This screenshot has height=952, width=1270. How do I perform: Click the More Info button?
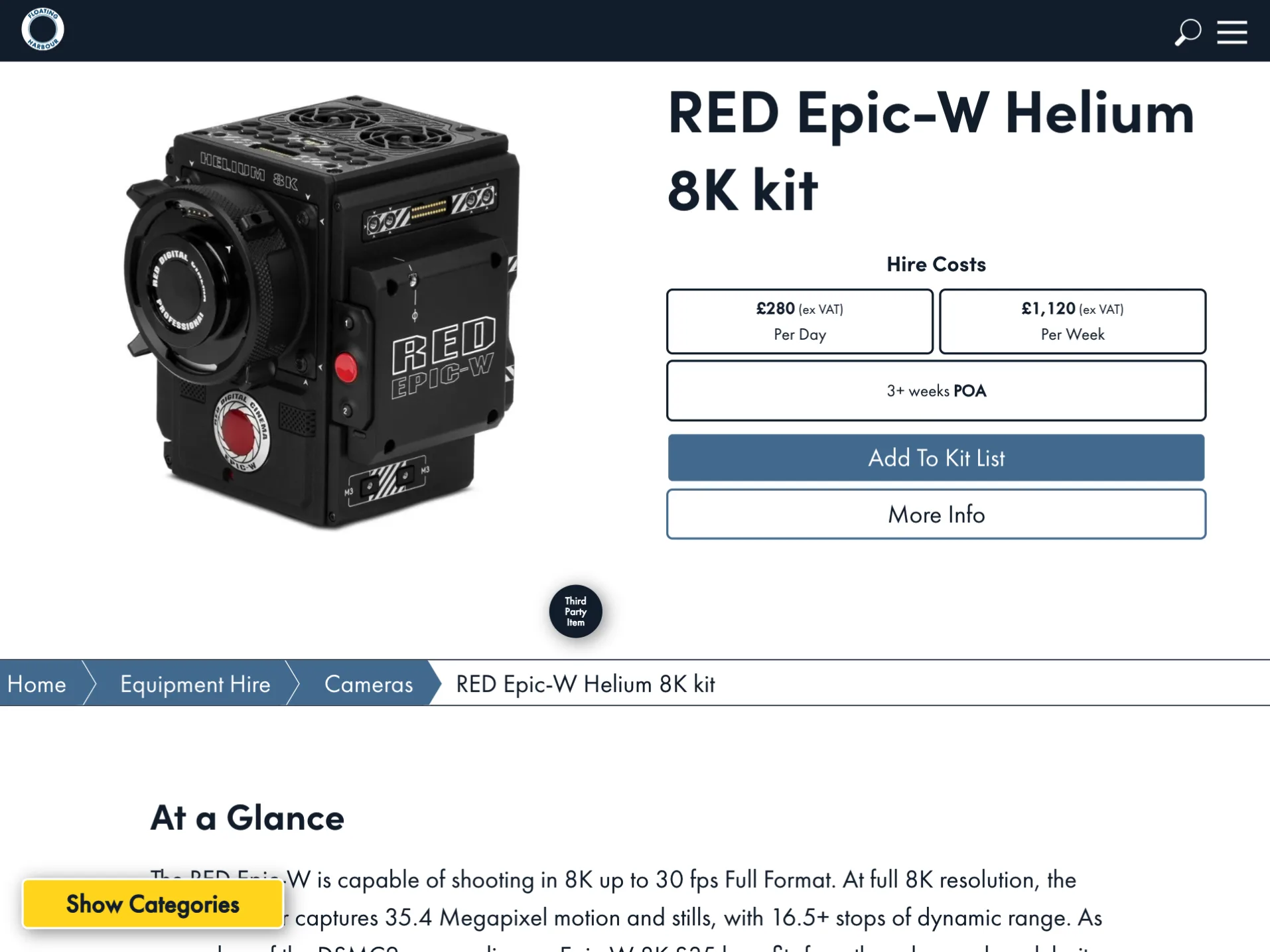click(x=936, y=514)
